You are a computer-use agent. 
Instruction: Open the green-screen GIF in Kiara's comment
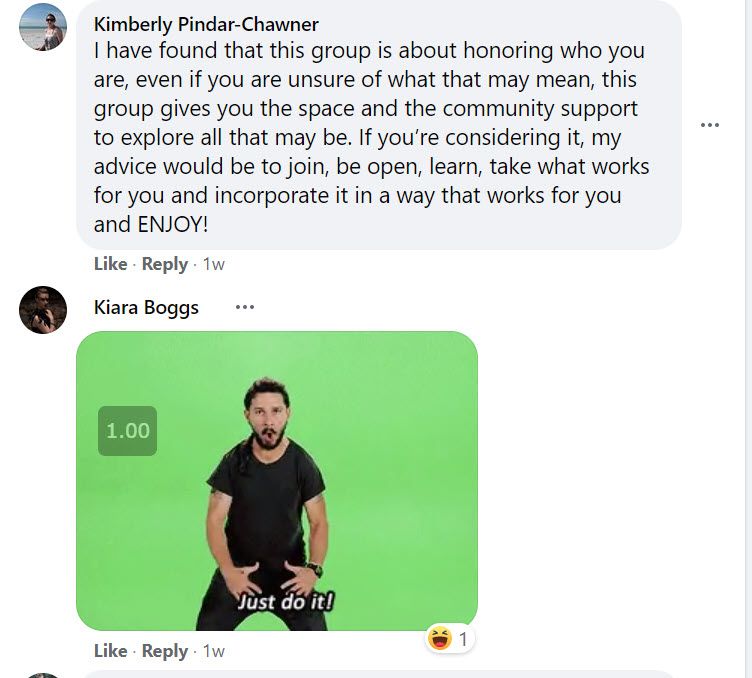tap(277, 480)
